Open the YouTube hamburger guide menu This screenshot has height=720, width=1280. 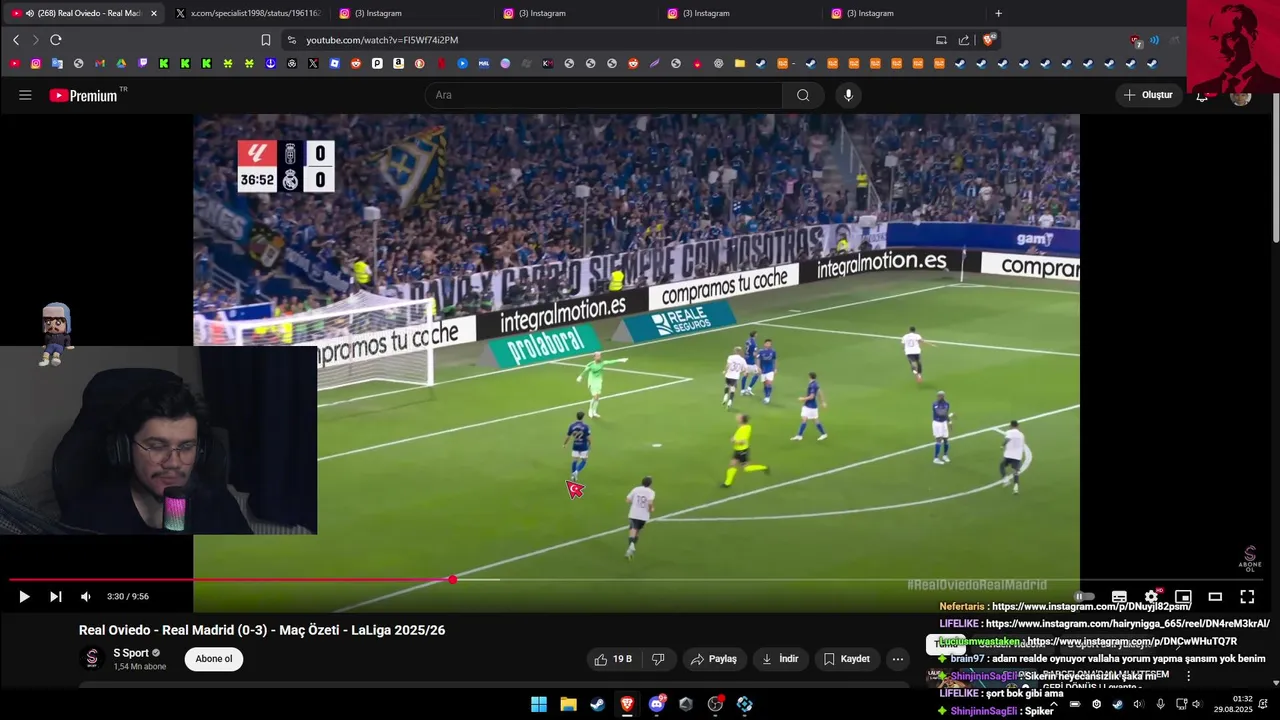25,95
